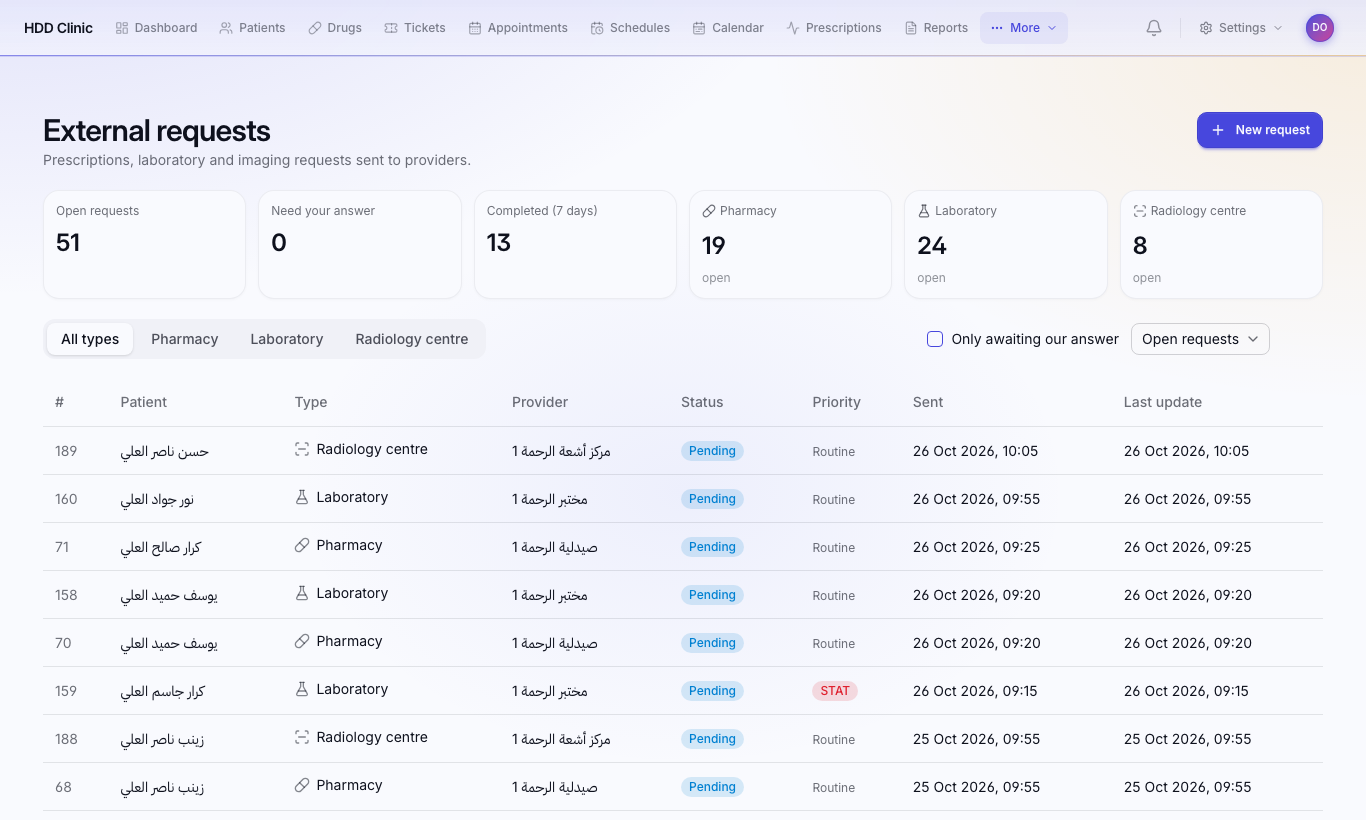Click the flask icon on Laboratory card

coord(924,211)
